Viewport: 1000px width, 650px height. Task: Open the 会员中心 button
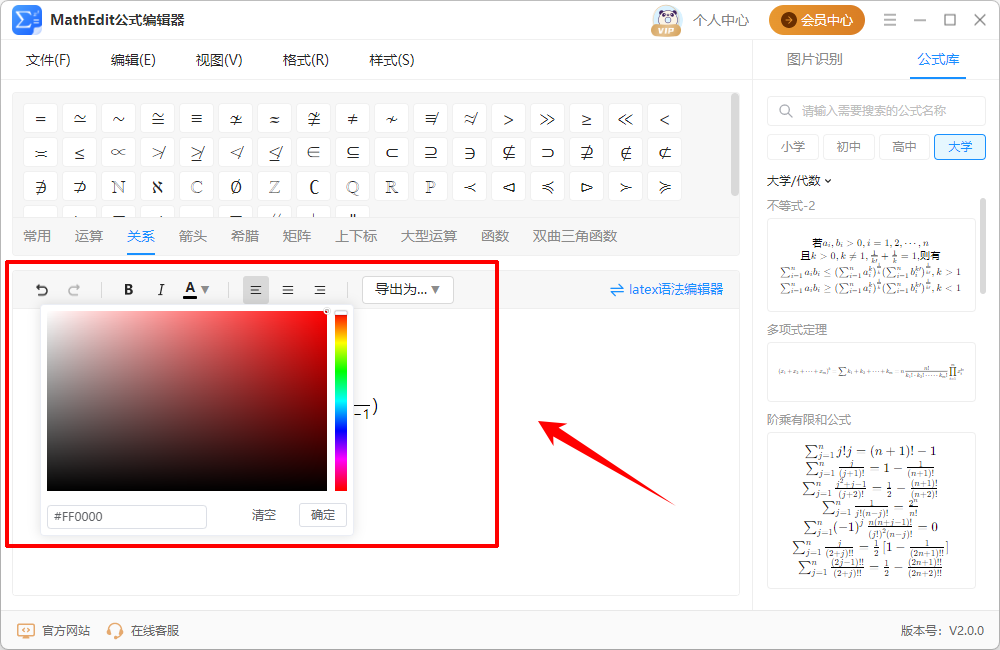[x=816, y=20]
